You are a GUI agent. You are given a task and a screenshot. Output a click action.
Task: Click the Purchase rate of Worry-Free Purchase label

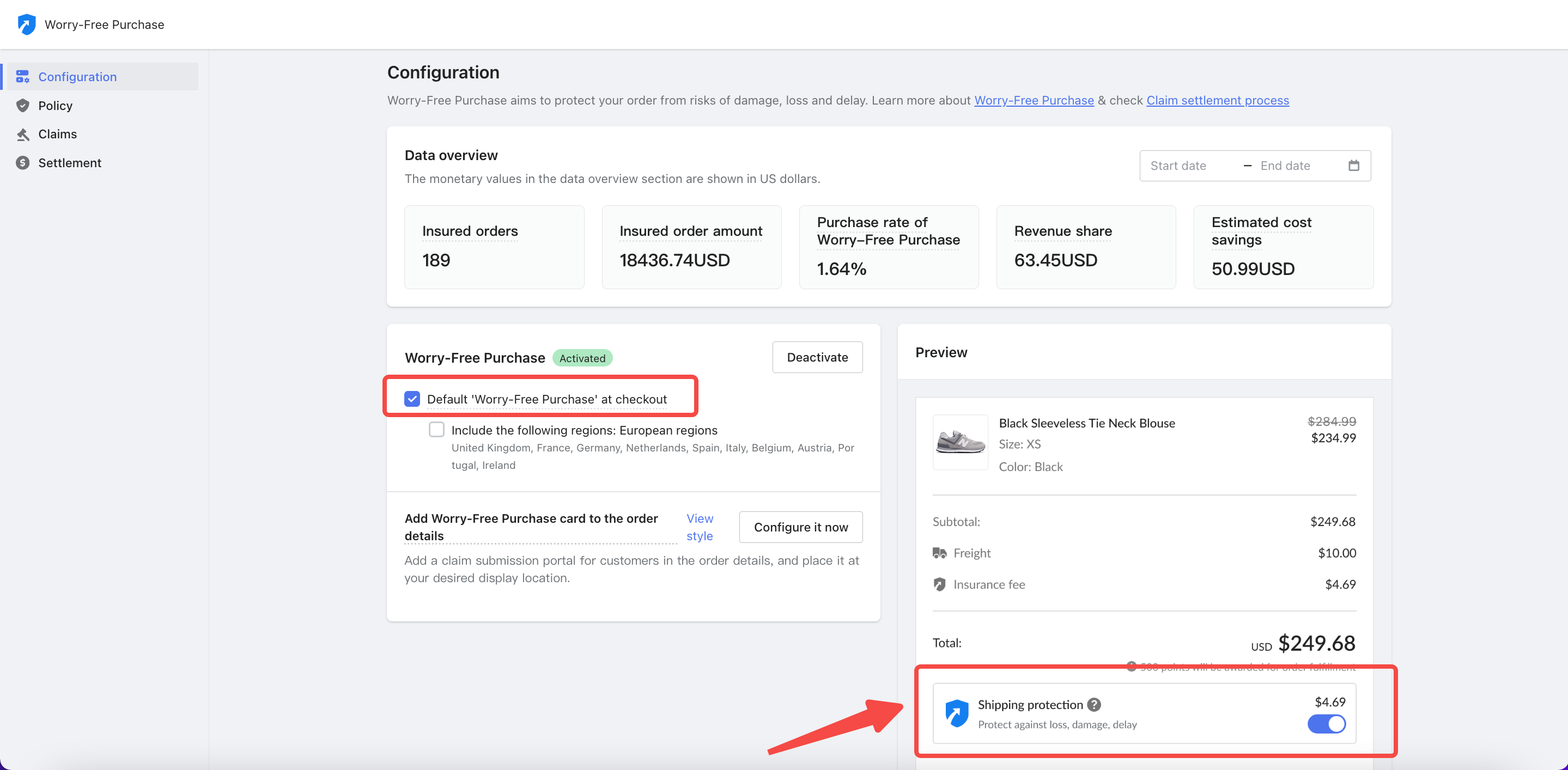(x=888, y=231)
